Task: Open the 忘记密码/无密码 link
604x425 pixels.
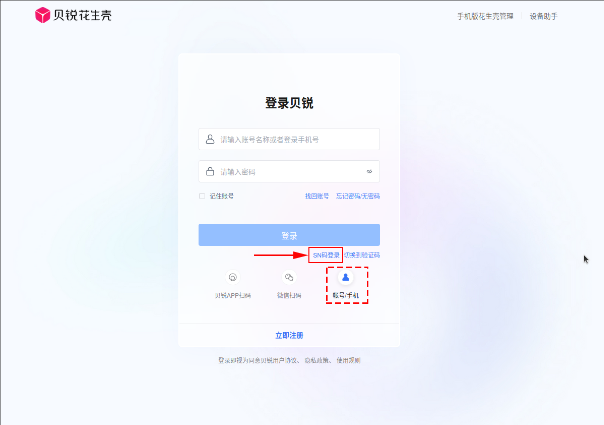Action: tap(358, 196)
